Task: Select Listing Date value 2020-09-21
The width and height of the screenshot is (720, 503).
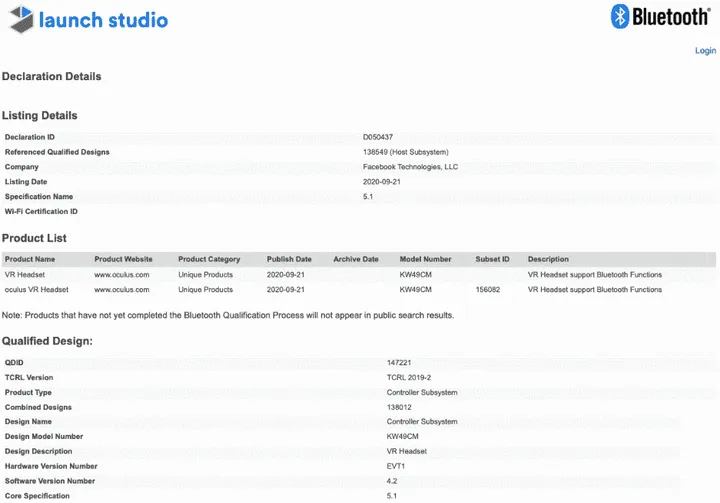Action: (382, 182)
